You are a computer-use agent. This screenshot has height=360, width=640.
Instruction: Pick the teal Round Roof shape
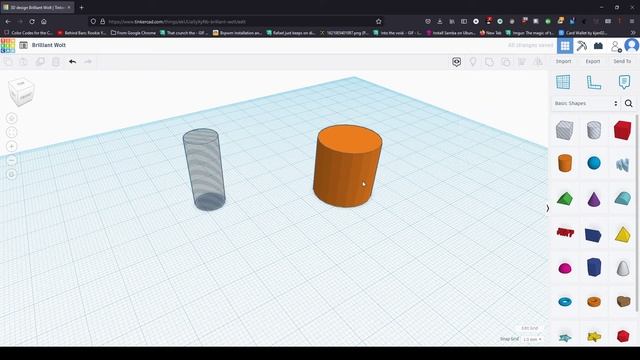623,198
